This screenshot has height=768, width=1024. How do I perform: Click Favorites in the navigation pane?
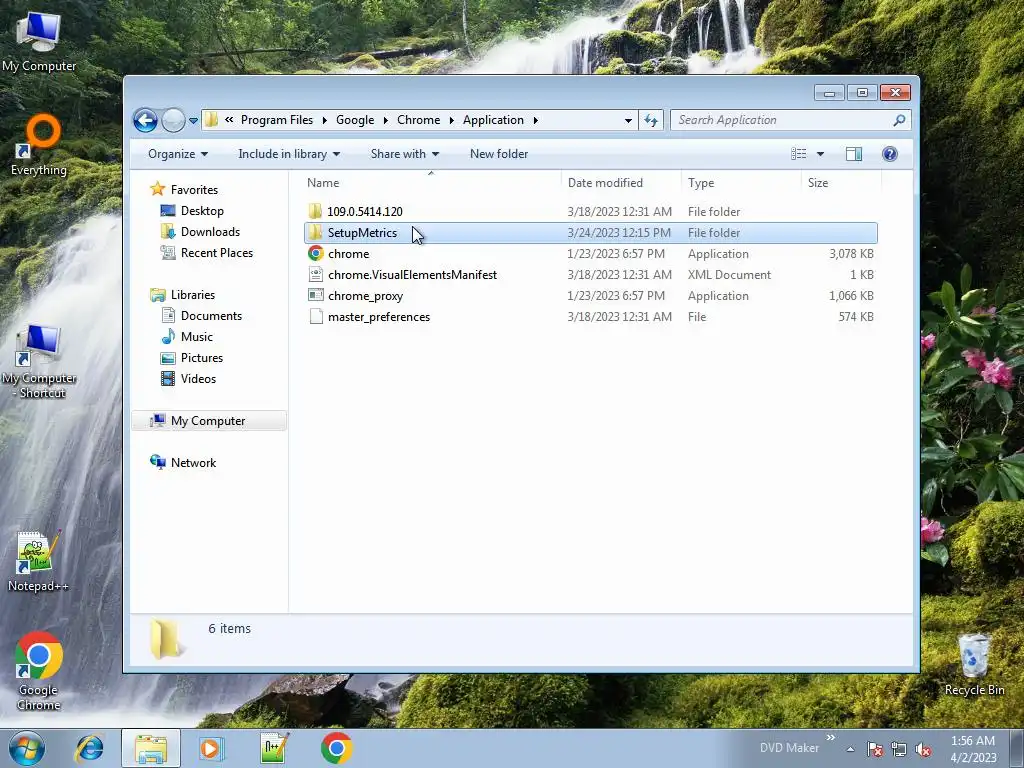[194, 190]
